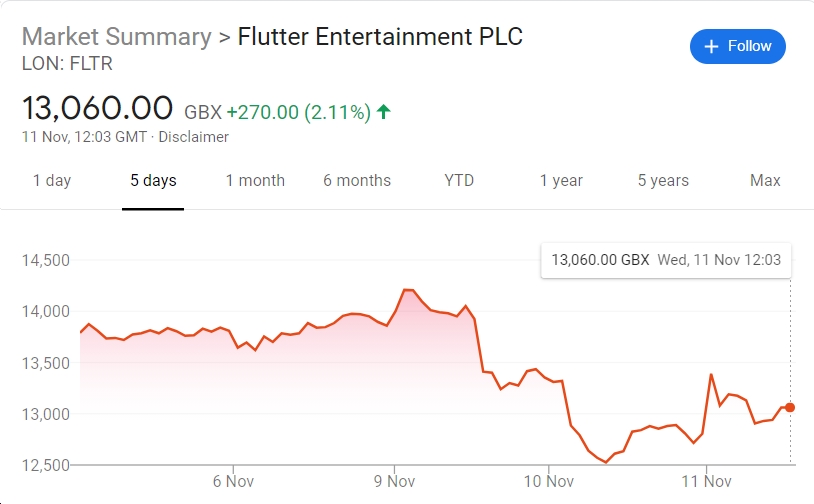Click the 9 Nov date label
Viewport: 814px width, 504px height.
(394, 481)
